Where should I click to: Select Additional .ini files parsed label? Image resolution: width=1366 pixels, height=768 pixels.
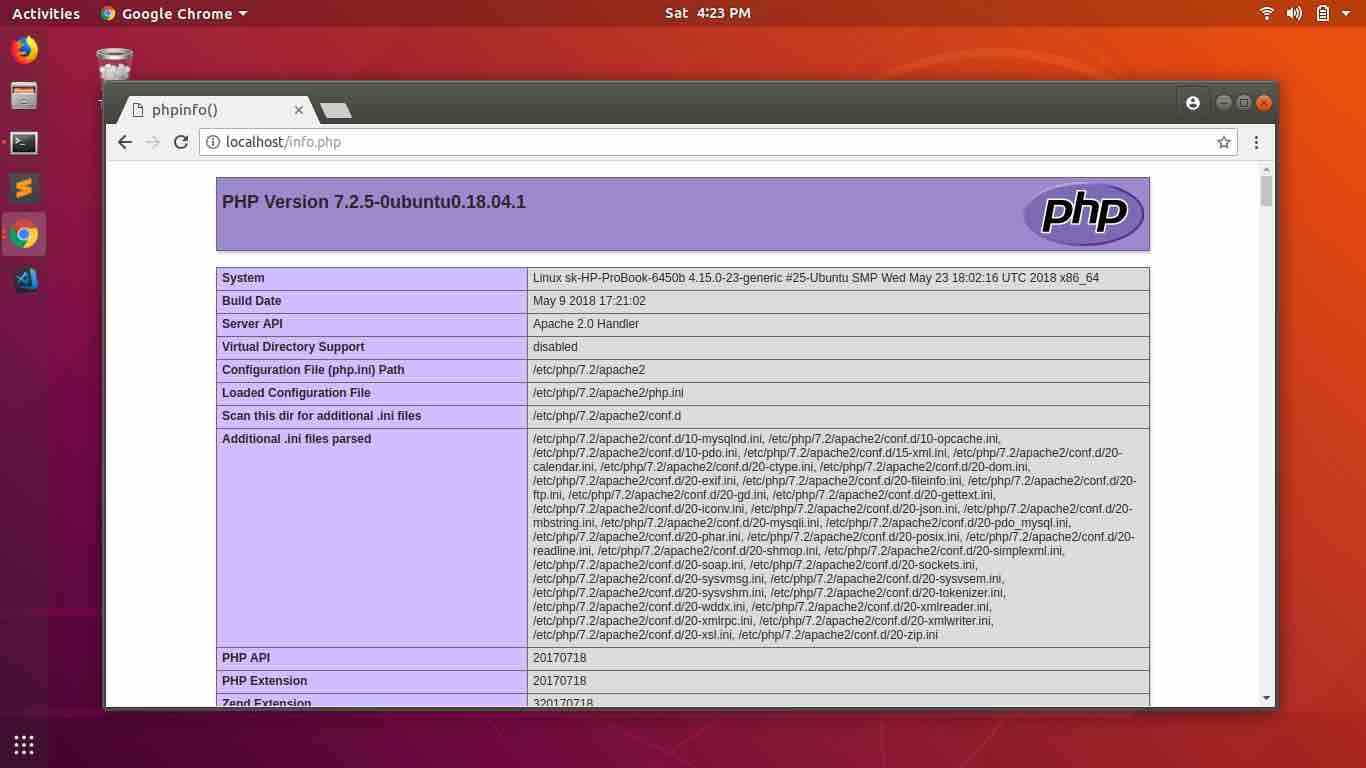click(x=296, y=439)
